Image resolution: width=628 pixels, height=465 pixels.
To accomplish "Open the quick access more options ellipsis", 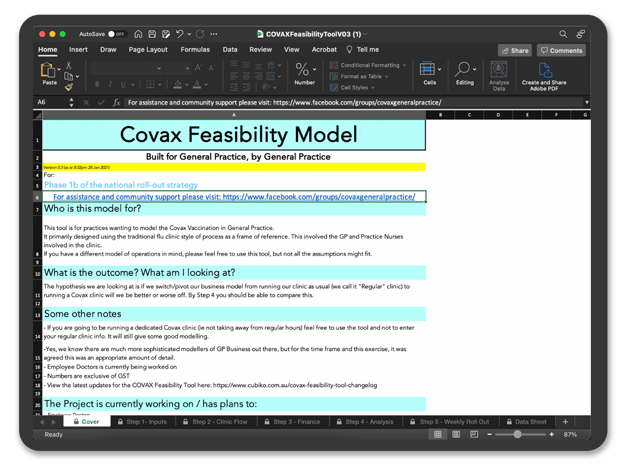I will click(214, 34).
